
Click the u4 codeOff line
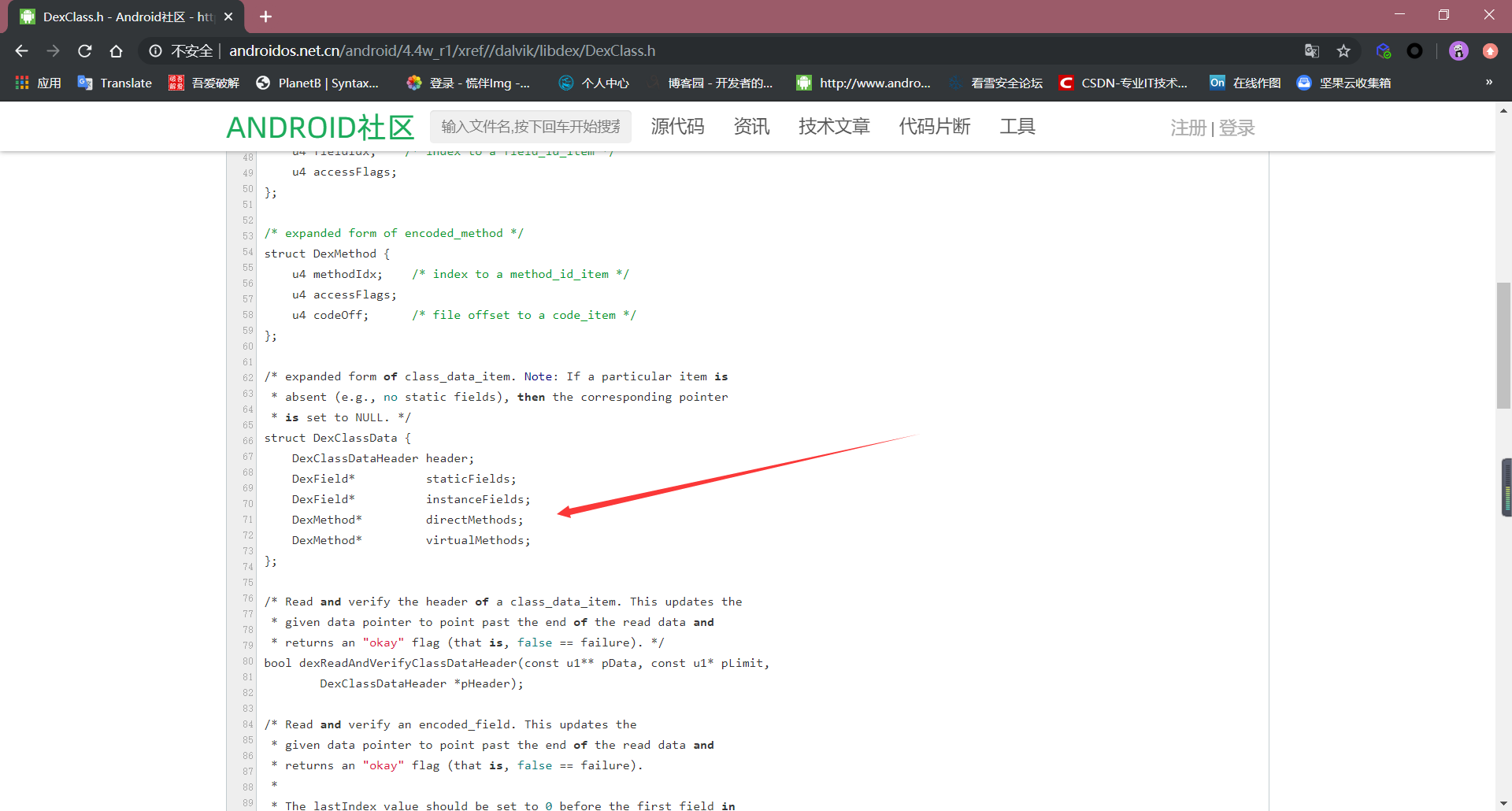tap(464, 315)
